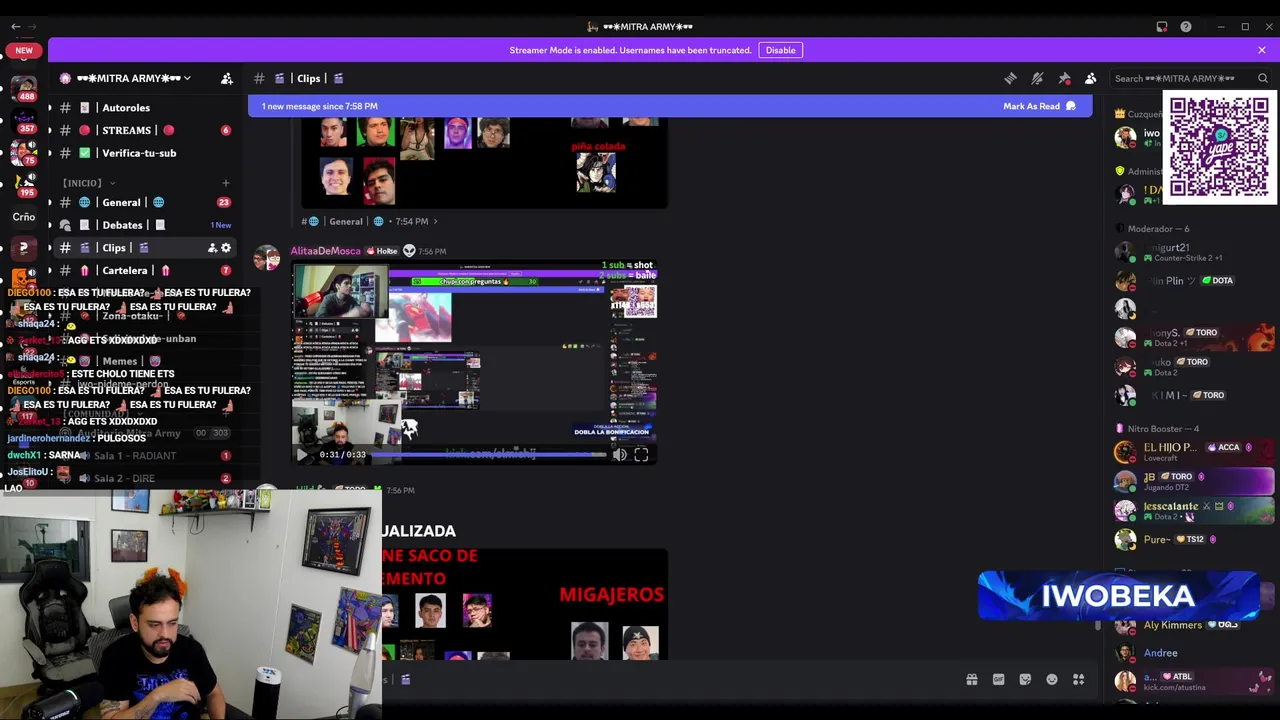1280x720 pixels.
Task: Toggle fullscreen on the video clip
Action: click(x=642, y=455)
